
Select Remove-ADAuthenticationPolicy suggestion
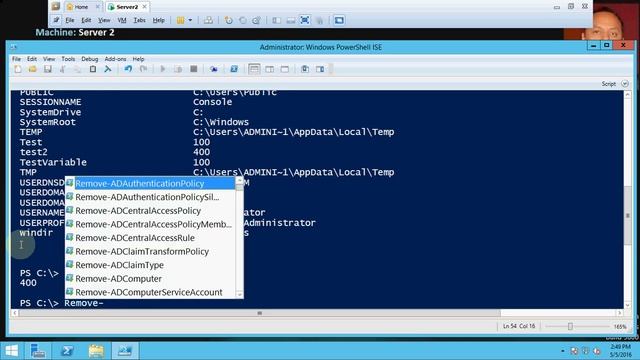(x=150, y=184)
